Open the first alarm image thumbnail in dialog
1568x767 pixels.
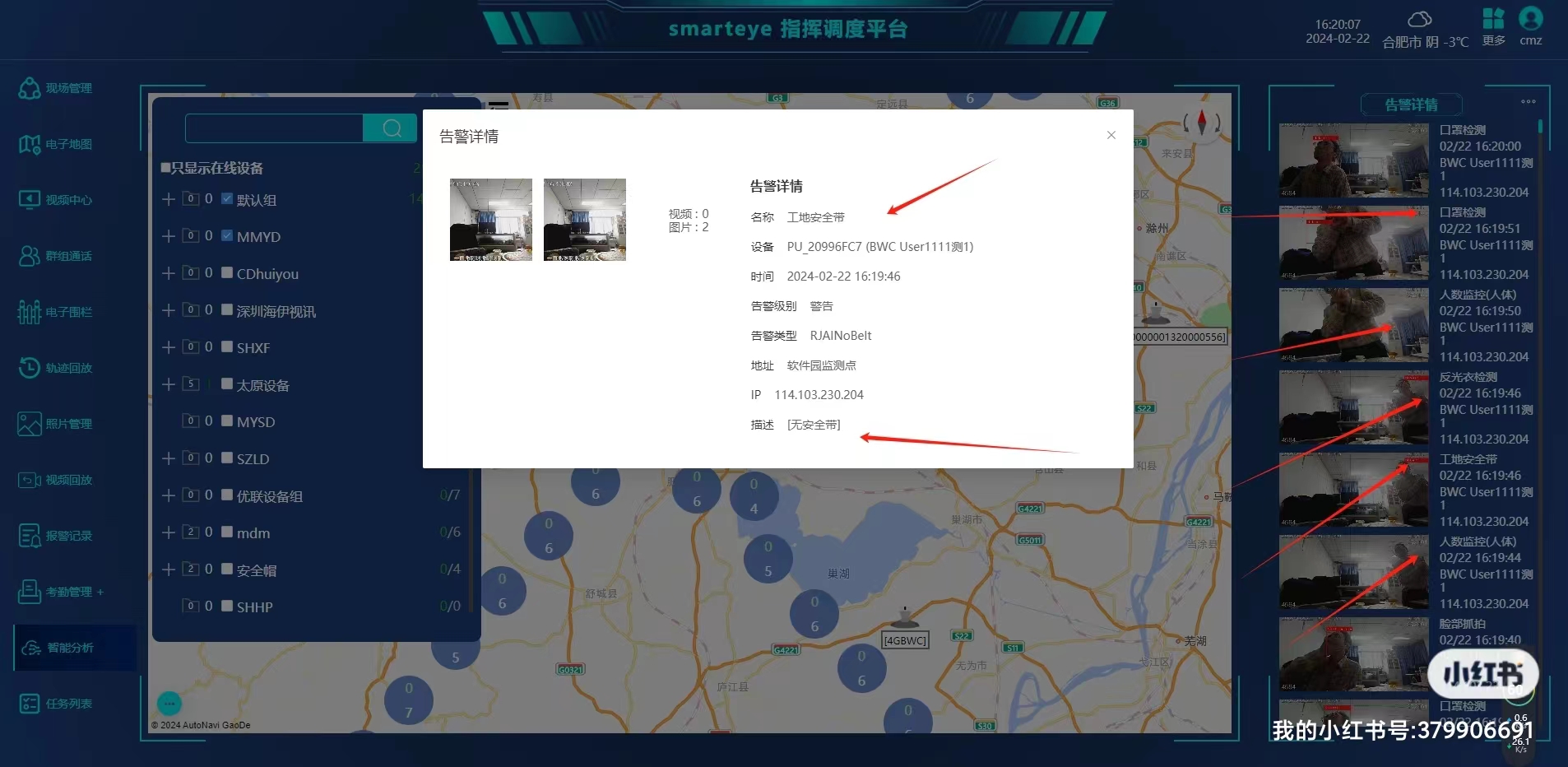(491, 220)
